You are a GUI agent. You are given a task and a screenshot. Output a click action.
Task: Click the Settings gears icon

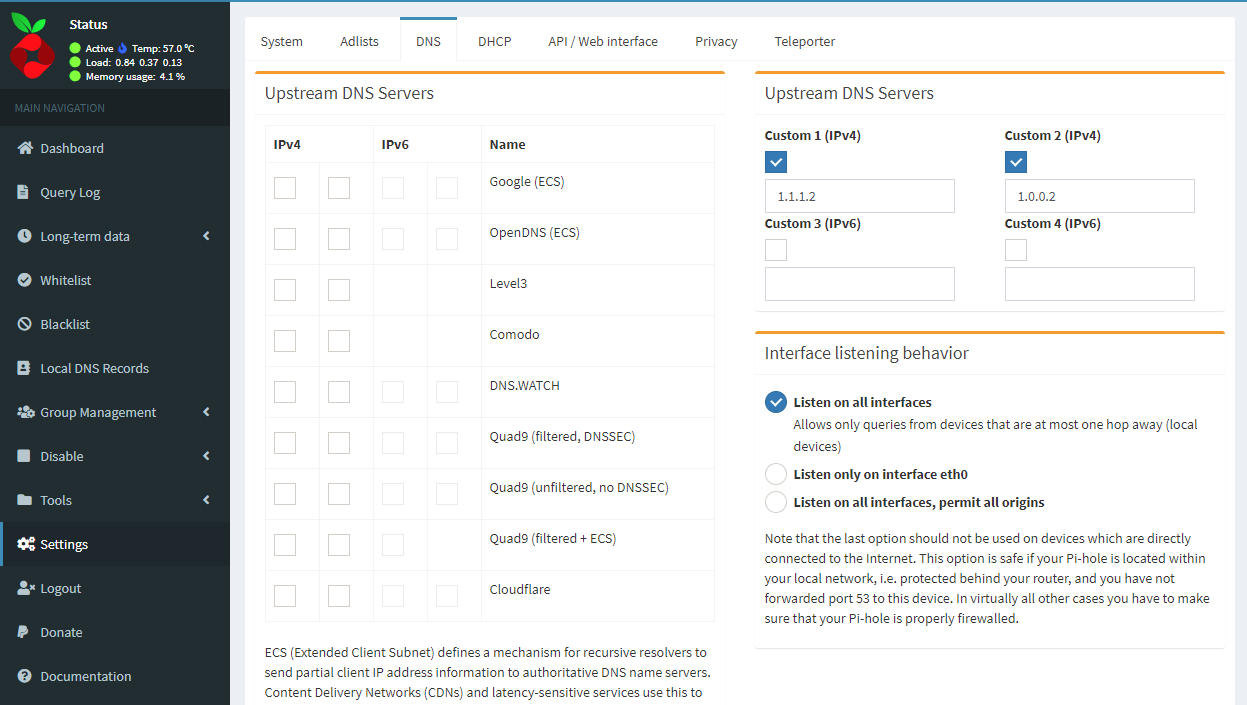pyautogui.click(x=26, y=544)
